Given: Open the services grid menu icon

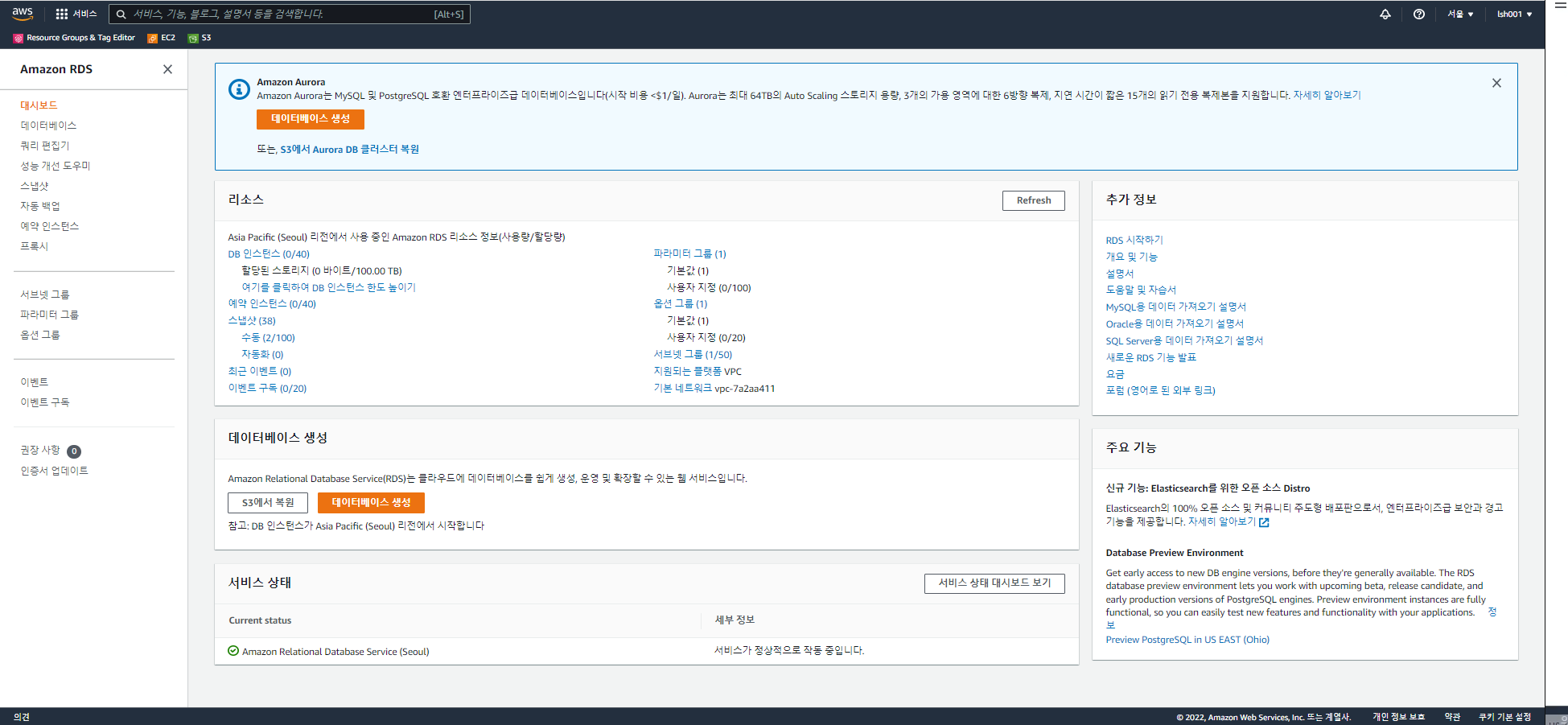Looking at the screenshot, I should [62, 14].
